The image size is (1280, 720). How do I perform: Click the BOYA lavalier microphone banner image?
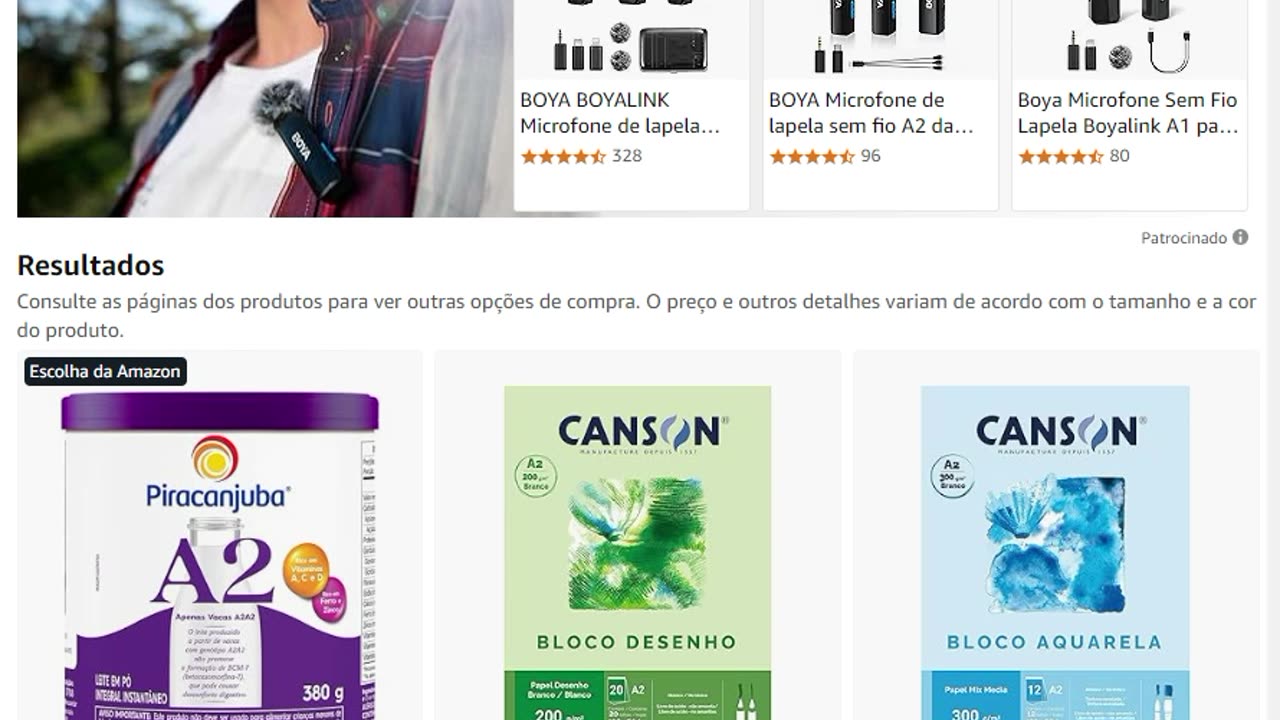[x=265, y=108]
